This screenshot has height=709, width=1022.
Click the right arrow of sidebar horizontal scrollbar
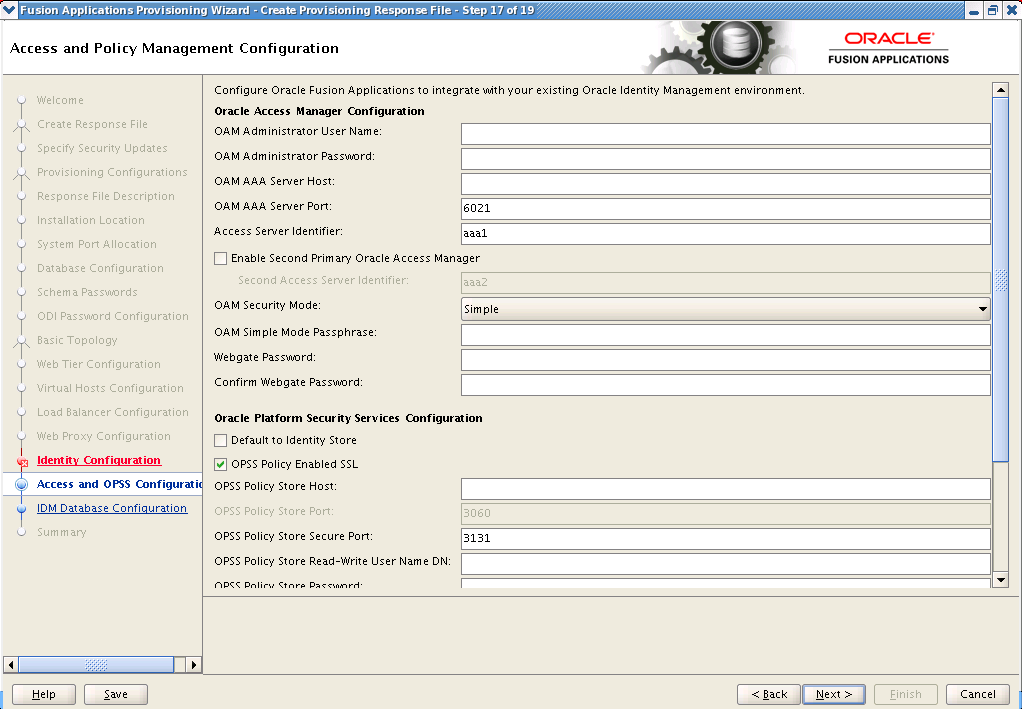pos(193,665)
